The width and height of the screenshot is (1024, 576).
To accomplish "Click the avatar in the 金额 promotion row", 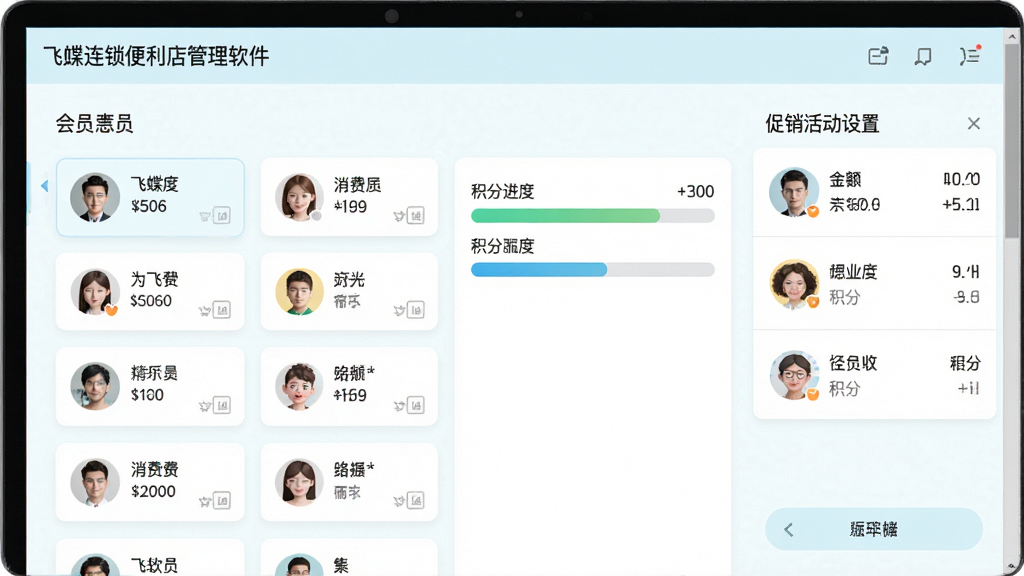I will tap(794, 192).
